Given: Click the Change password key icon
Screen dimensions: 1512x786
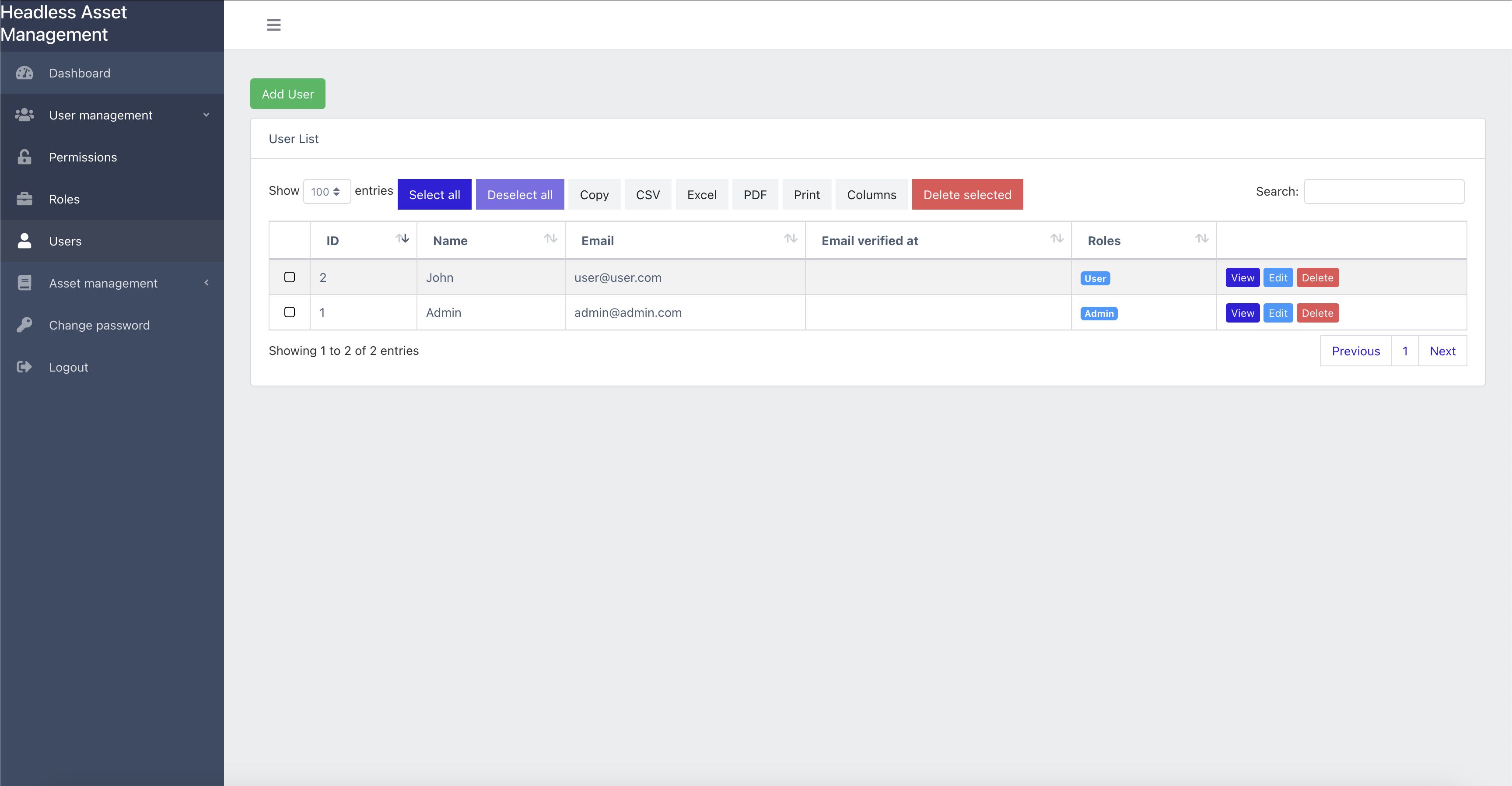Looking at the screenshot, I should [x=24, y=325].
